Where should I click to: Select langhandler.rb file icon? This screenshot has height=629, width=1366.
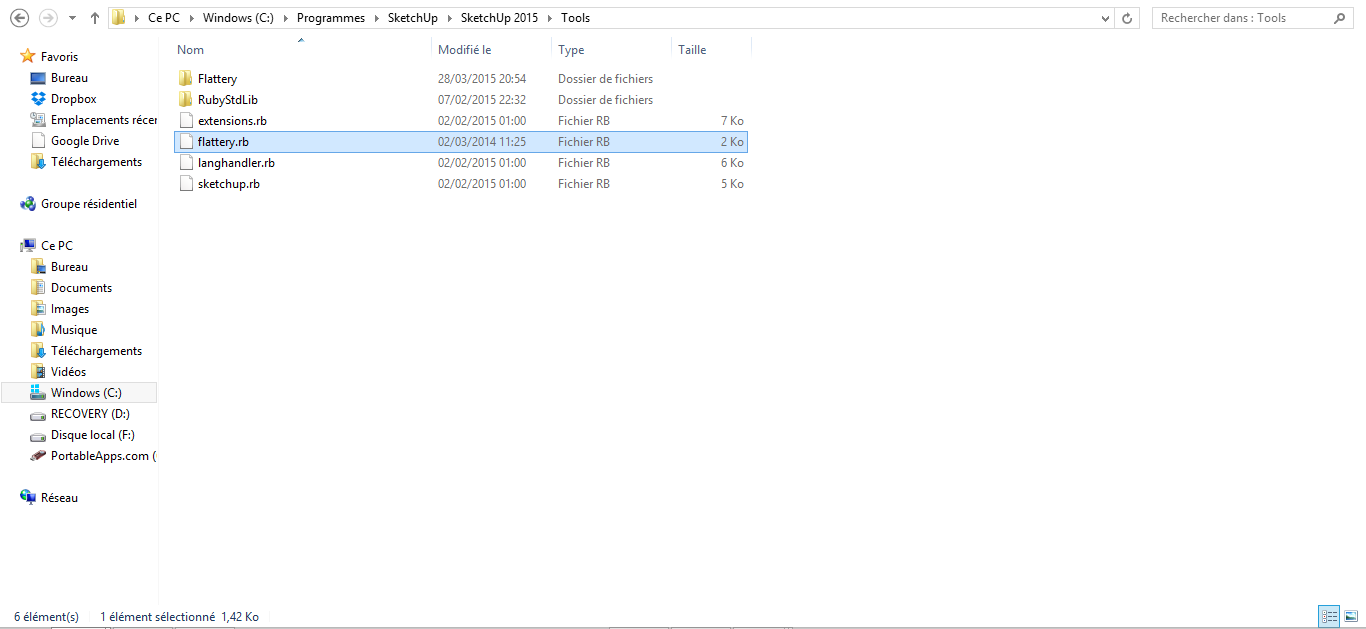click(185, 162)
